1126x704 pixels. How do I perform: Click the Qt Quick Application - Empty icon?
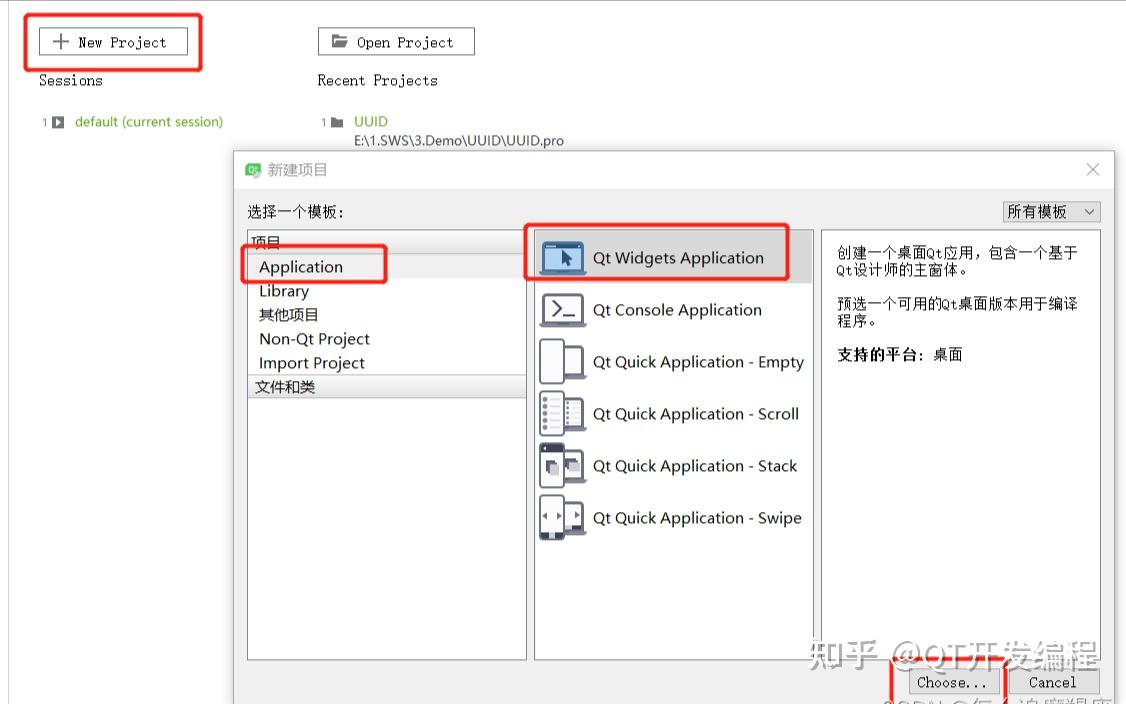point(562,362)
